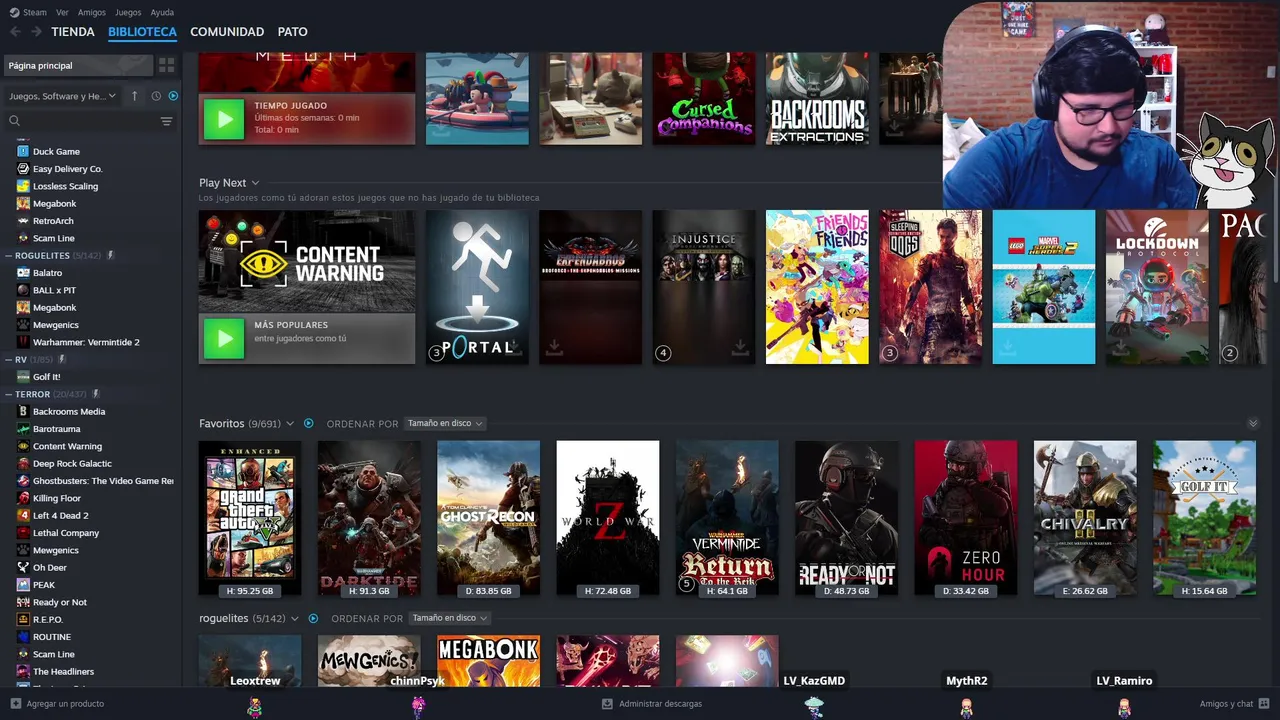
Task: Click the Amigos y chat icon
Action: [1264, 704]
